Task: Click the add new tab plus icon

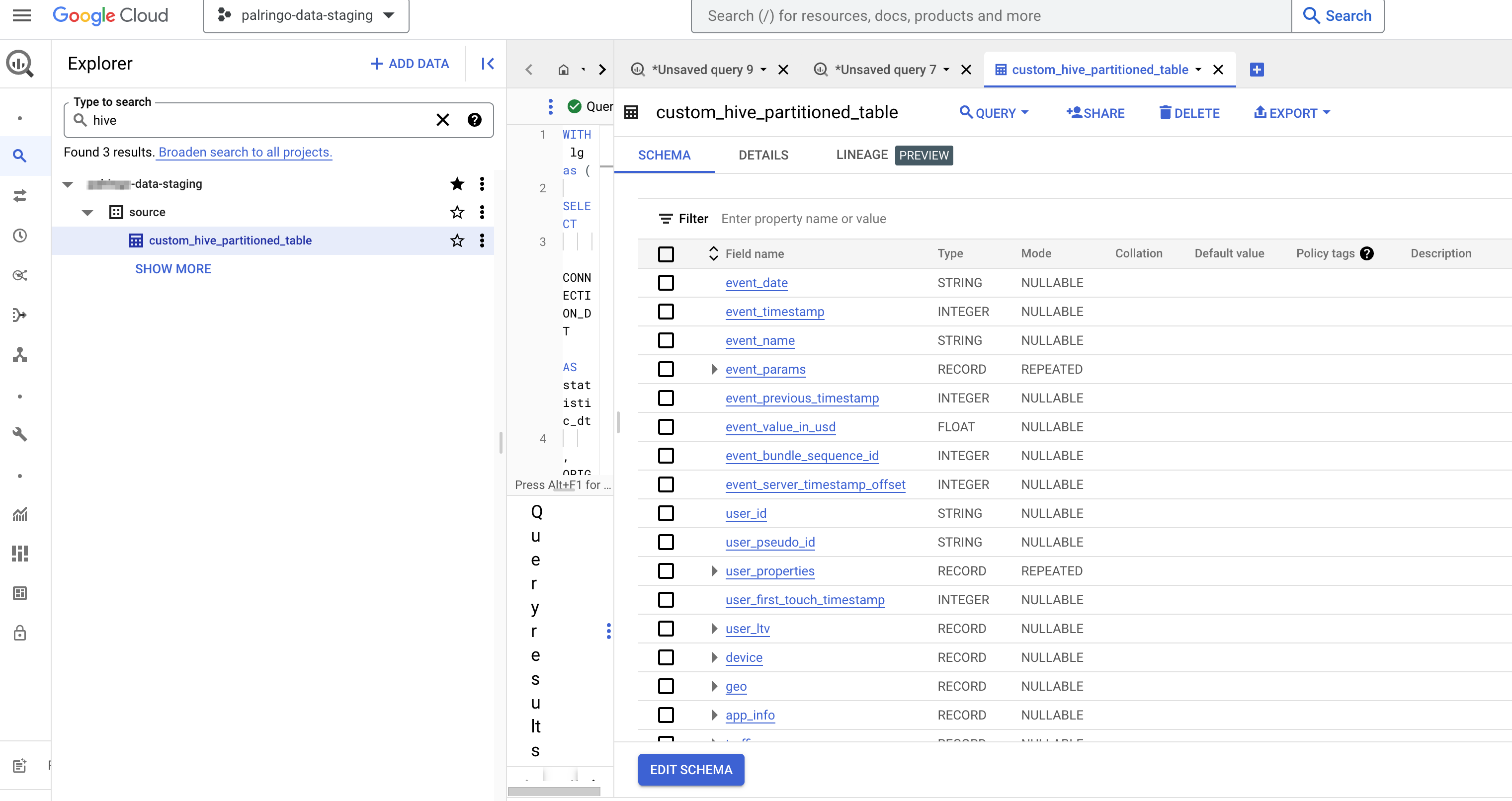Action: (1257, 70)
